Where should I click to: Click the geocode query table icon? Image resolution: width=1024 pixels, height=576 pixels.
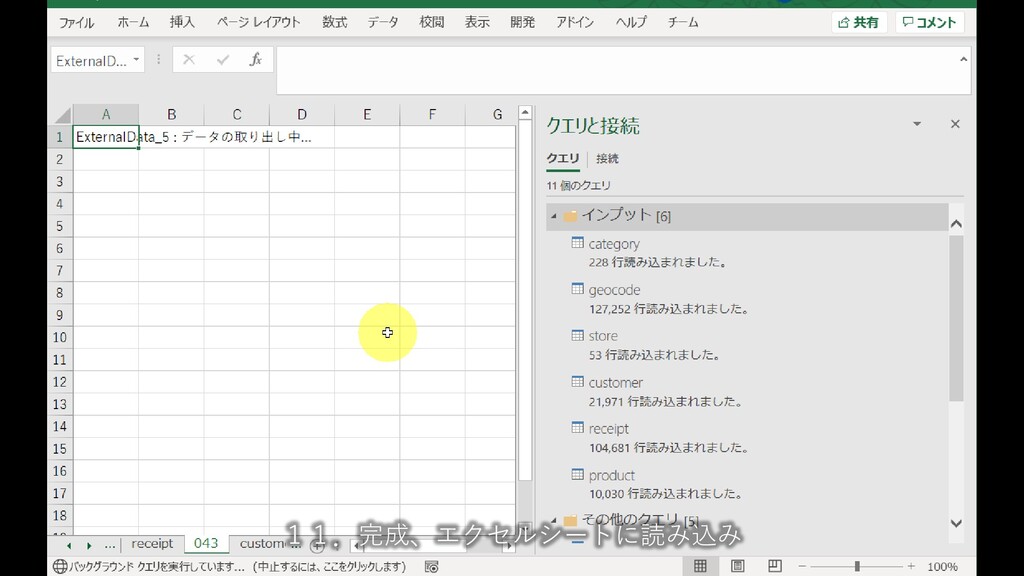click(x=577, y=289)
